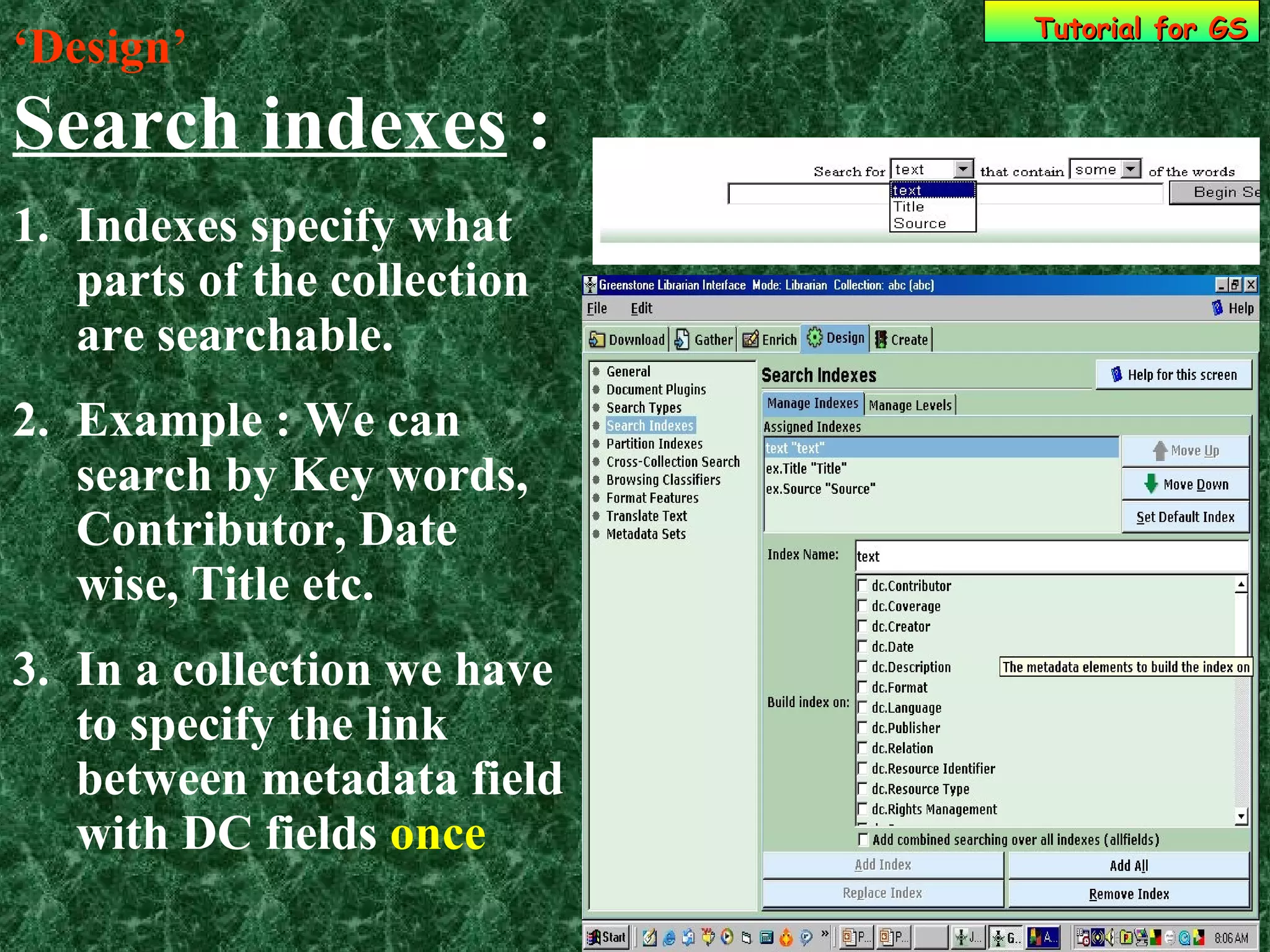Image resolution: width=1270 pixels, height=952 pixels.
Task: Click the Create tab icon
Action: [x=881, y=340]
